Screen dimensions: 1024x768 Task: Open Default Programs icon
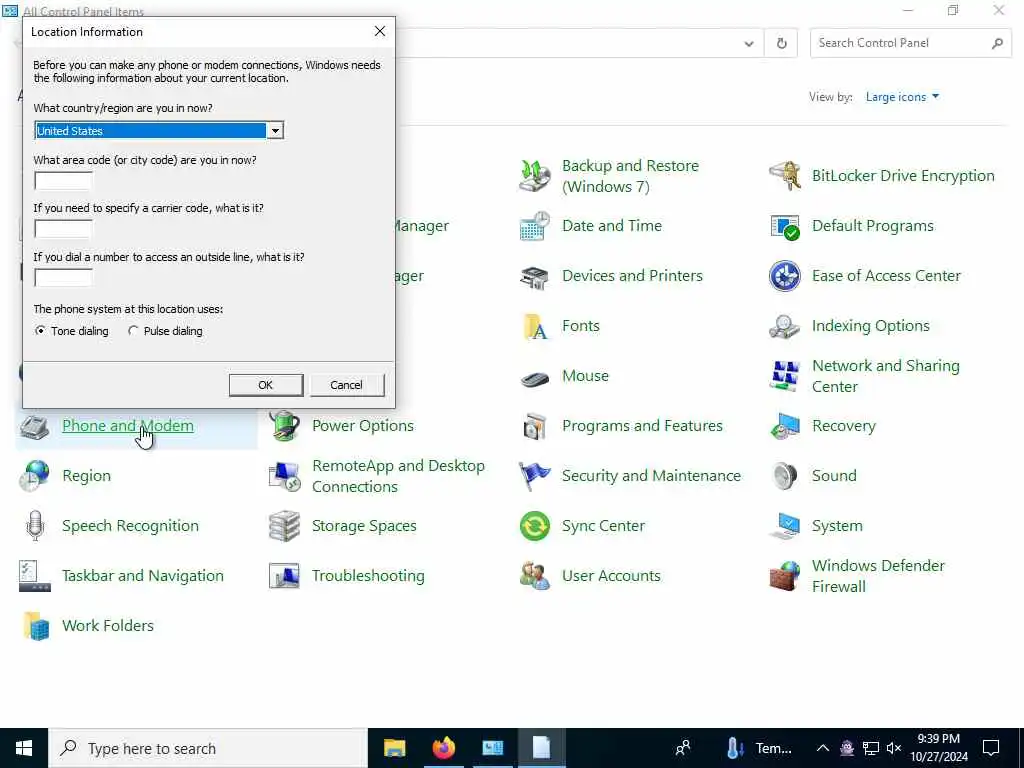click(x=784, y=226)
